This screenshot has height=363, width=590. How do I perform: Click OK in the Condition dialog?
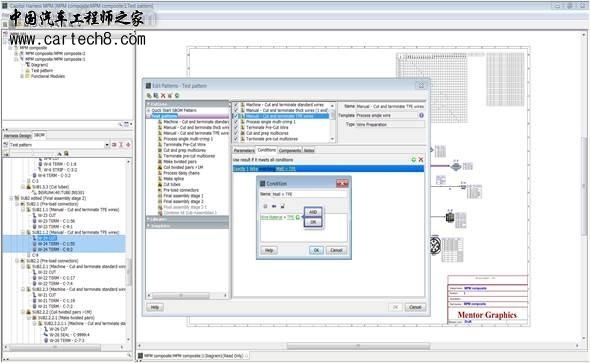(x=316, y=250)
